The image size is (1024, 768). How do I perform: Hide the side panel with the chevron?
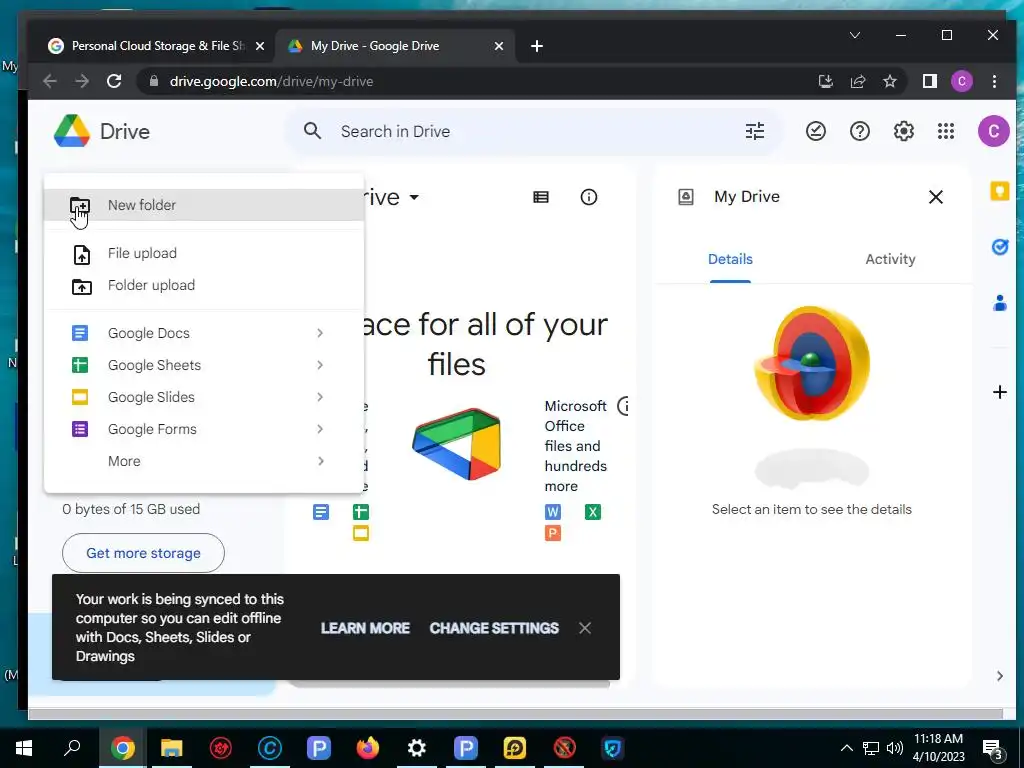click(x=1000, y=676)
